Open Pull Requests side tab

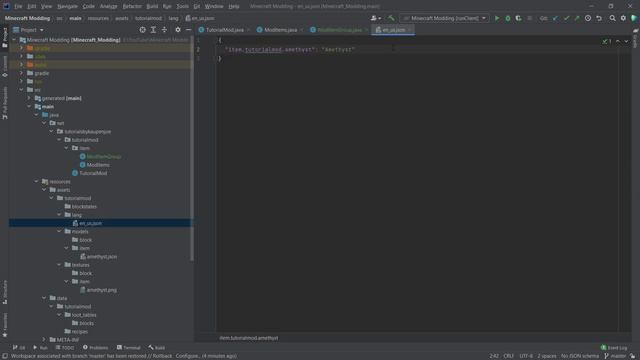click(x=4, y=103)
